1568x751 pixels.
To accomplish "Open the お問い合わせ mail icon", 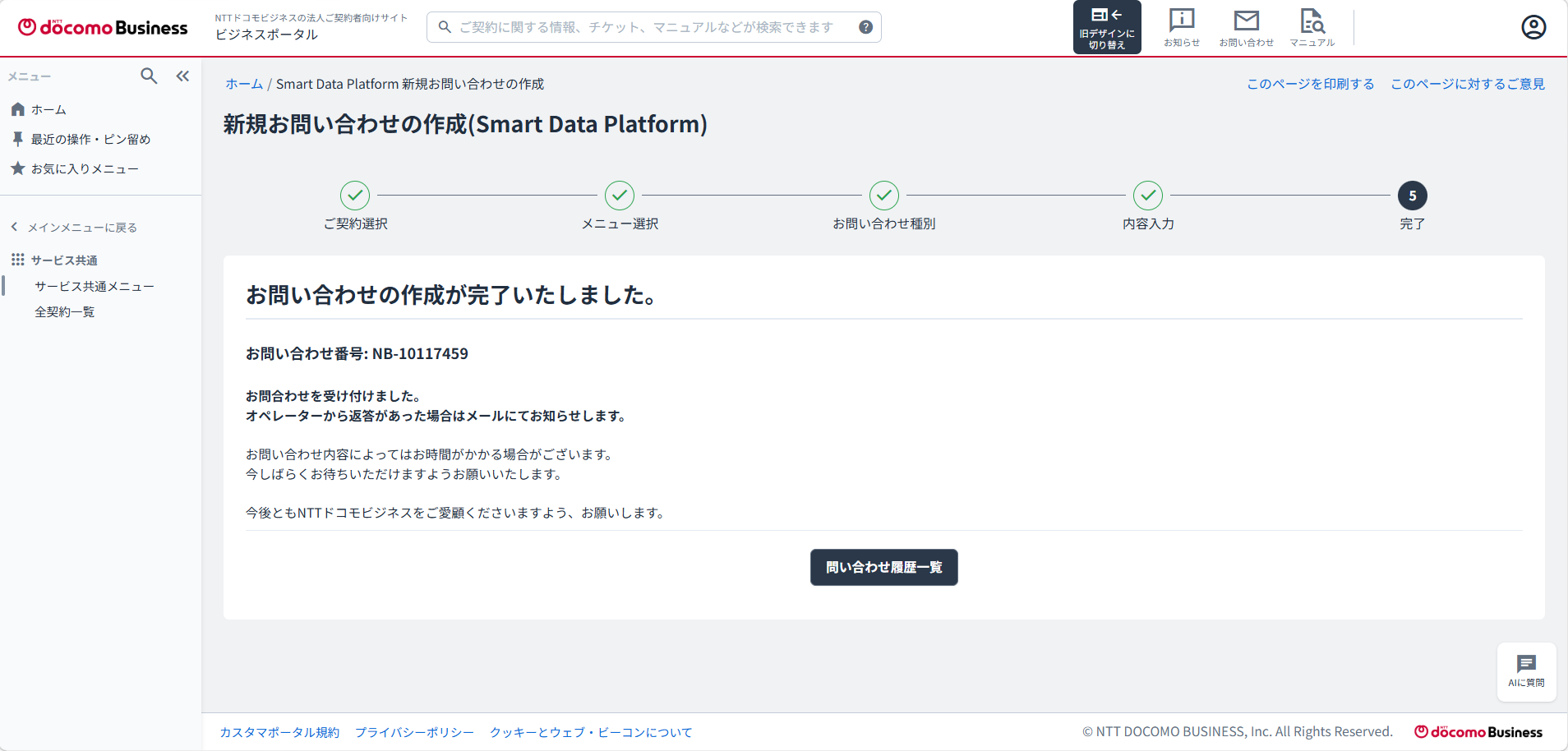I will click(x=1246, y=28).
